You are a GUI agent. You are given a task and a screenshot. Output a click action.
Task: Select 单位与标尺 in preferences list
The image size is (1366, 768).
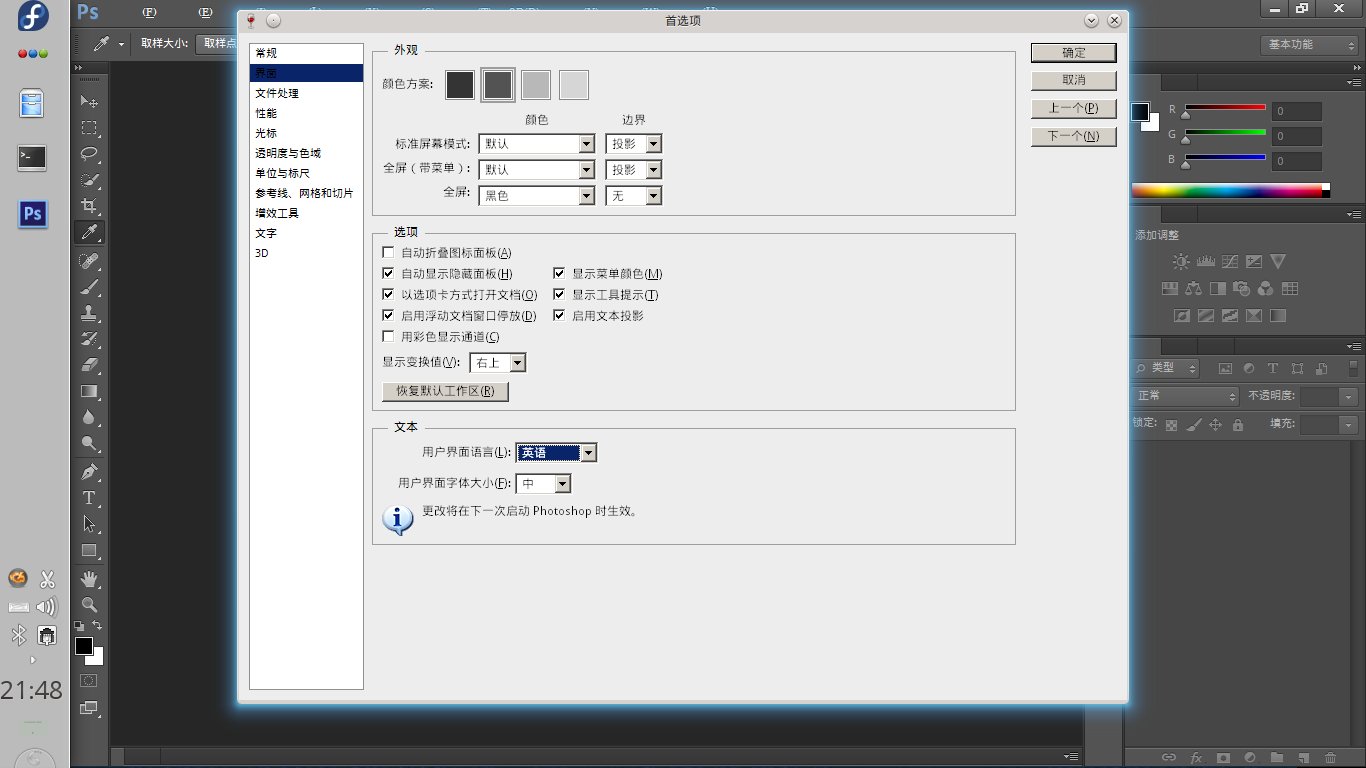[306, 173]
